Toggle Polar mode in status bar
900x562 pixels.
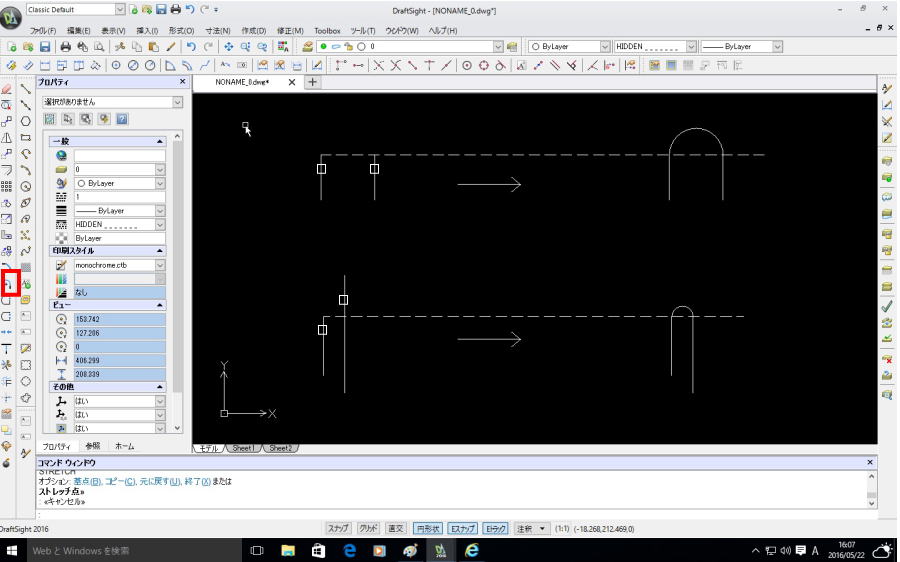(428, 529)
